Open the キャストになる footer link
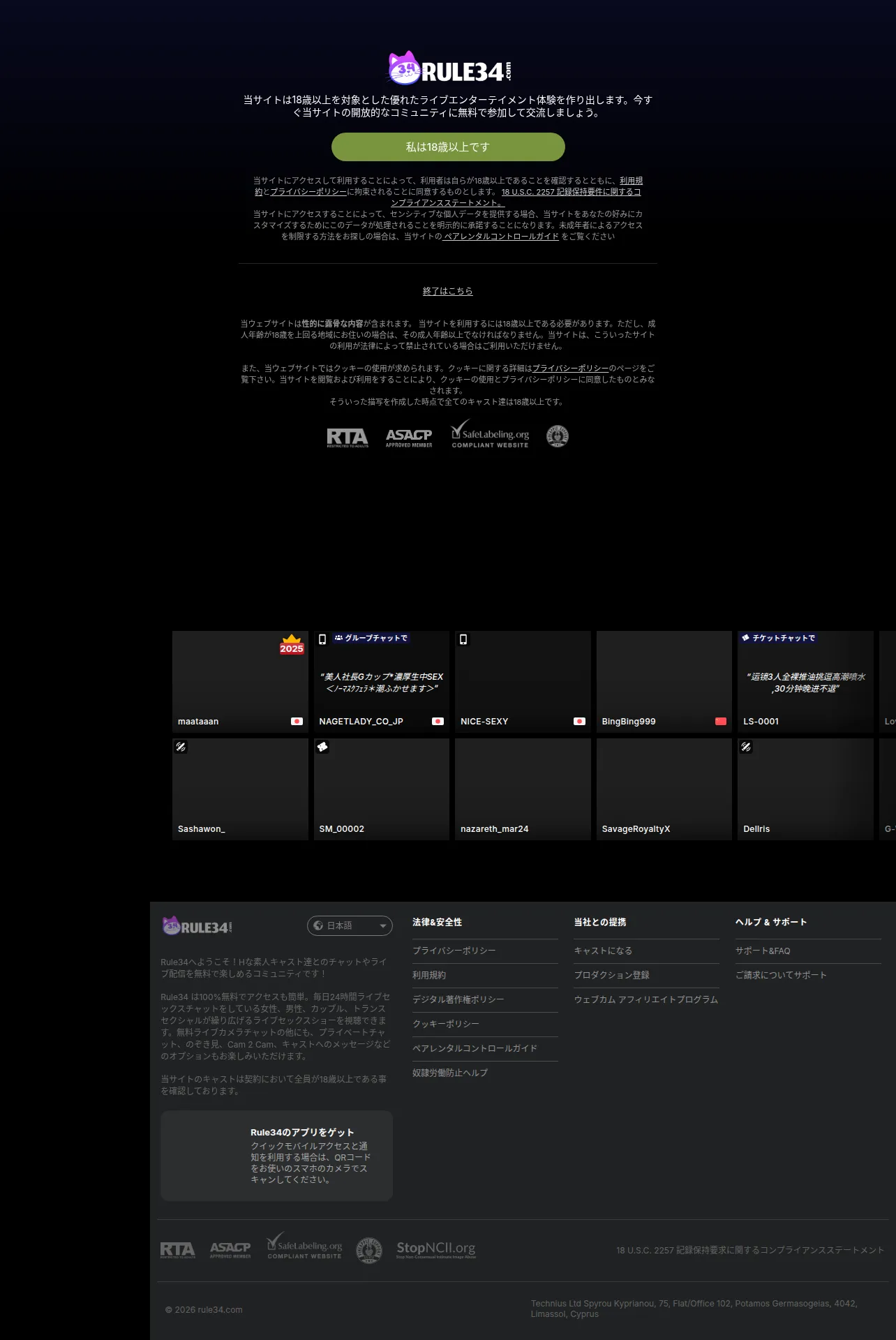The image size is (896, 1340). click(603, 951)
